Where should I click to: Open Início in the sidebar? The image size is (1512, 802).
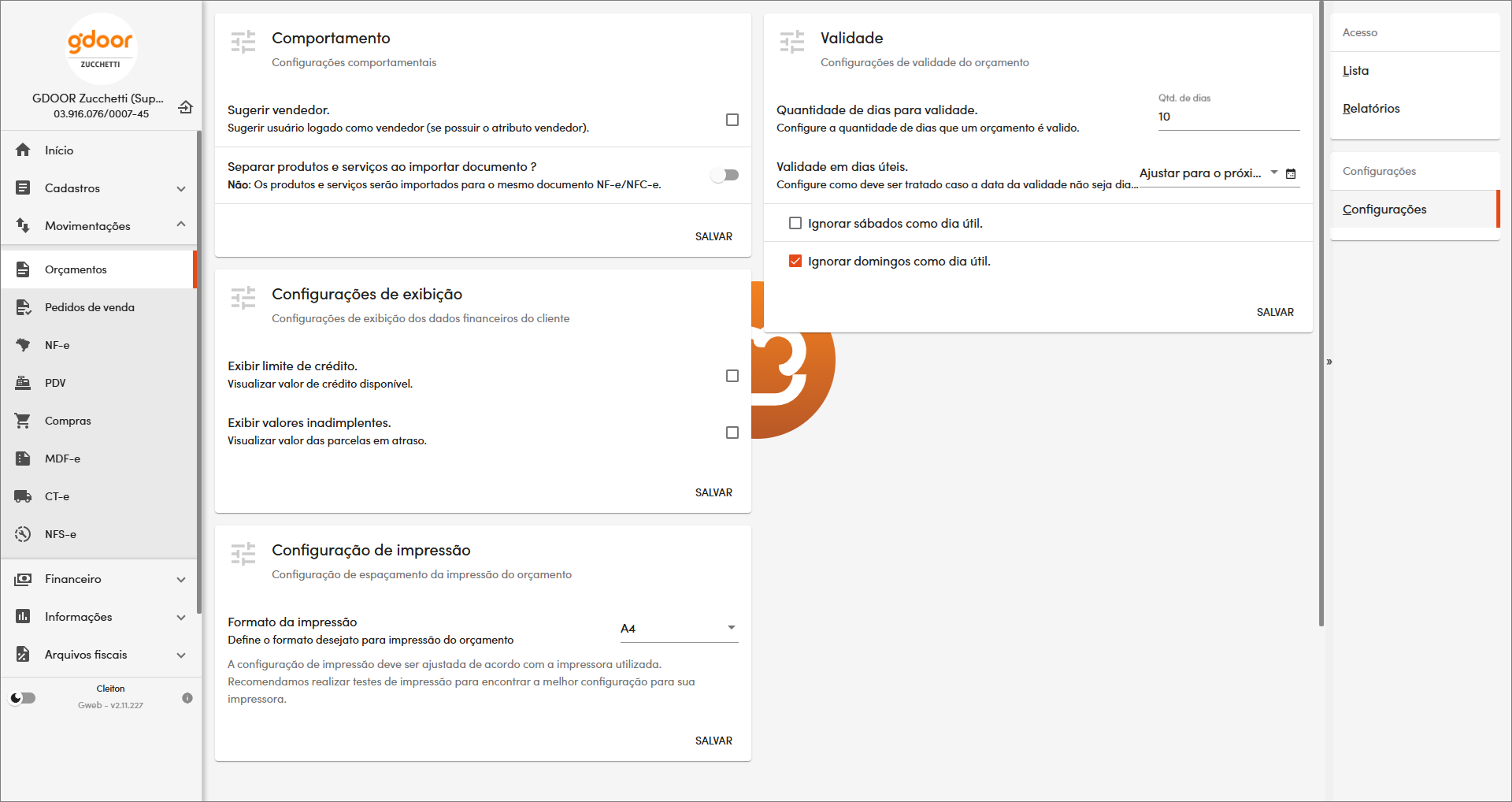coord(98,150)
